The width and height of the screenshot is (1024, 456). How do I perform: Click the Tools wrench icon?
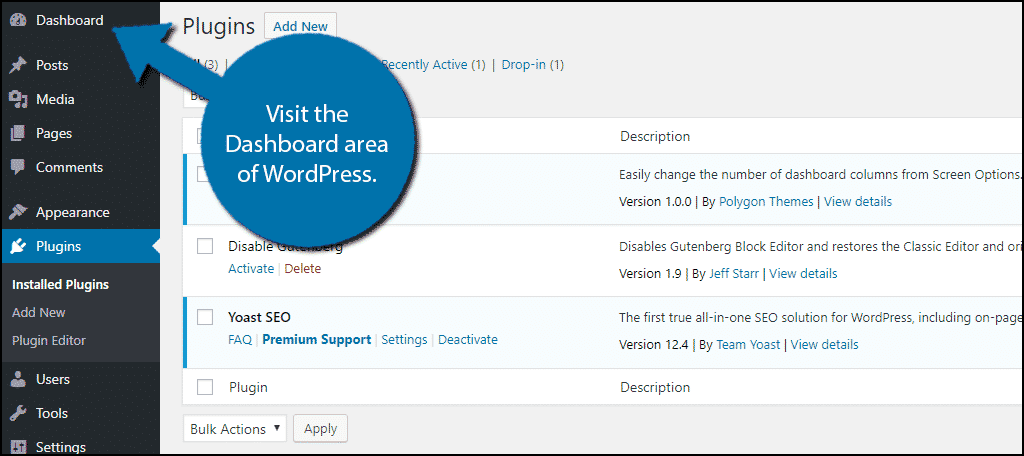click(18, 413)
